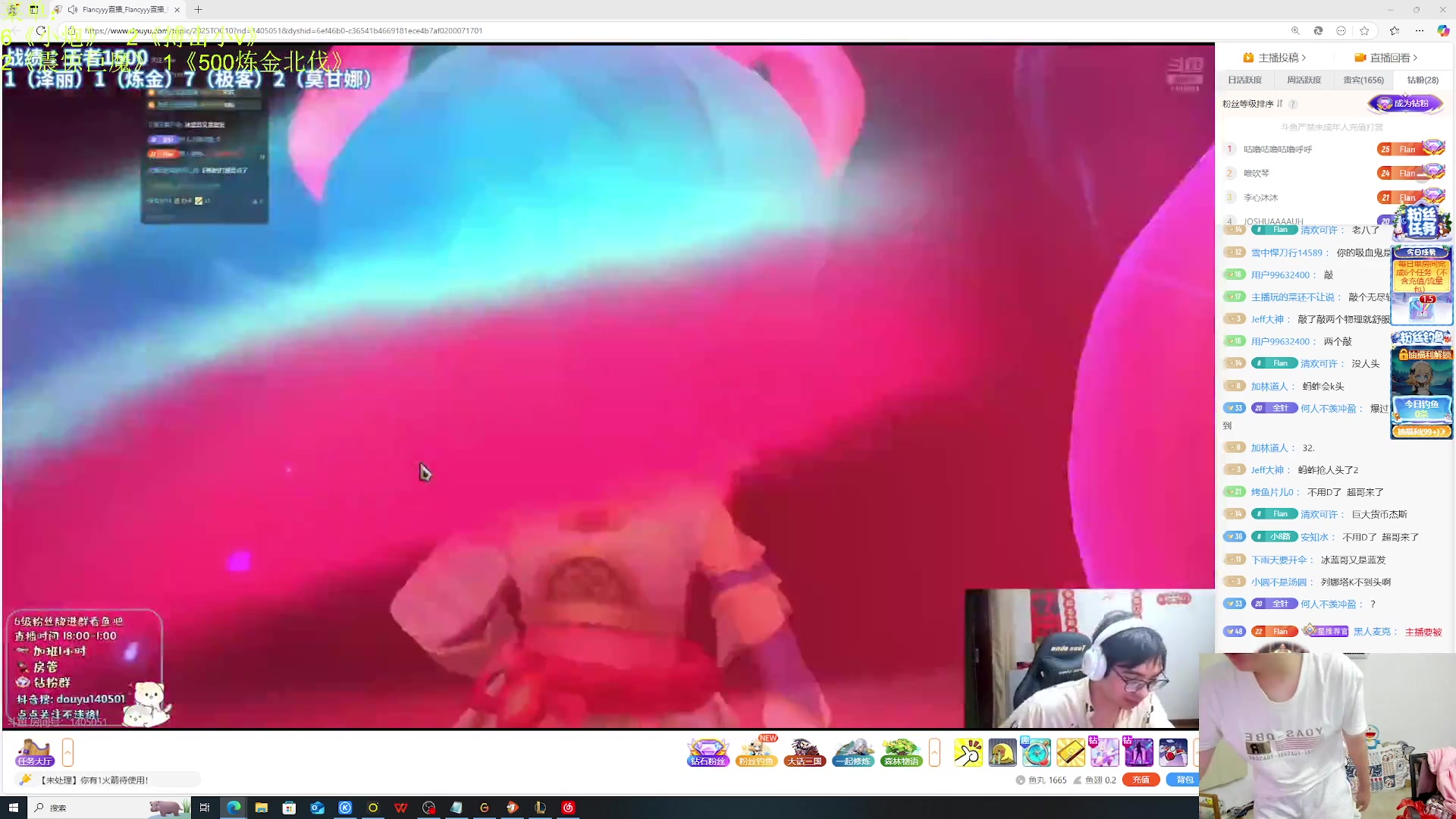This screenshot has width=1456, height=819.
Task: Open League of Legends taskbar icon
Action: 541,808
